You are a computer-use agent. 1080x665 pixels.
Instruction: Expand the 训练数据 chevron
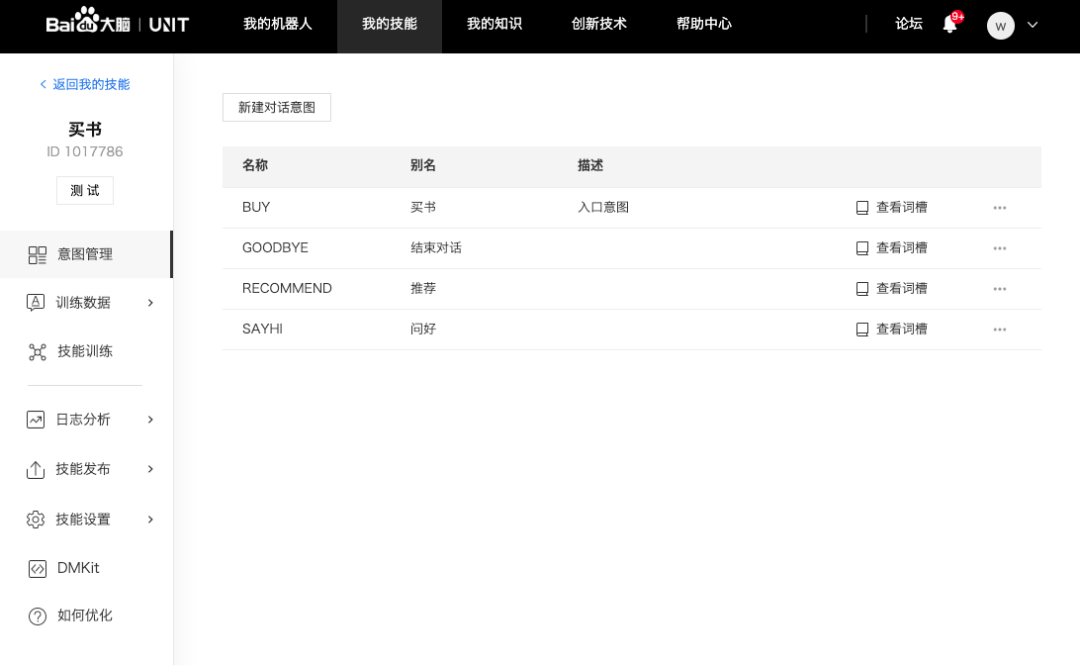(x=150, y=303)
